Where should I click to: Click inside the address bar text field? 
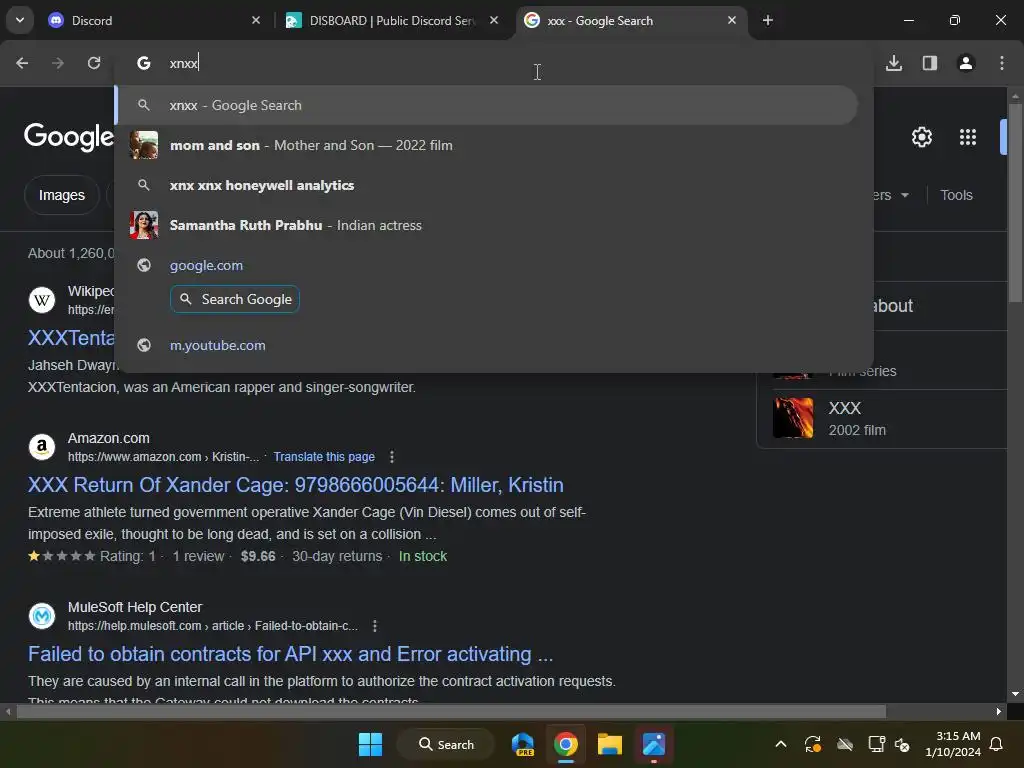[509, 63]
